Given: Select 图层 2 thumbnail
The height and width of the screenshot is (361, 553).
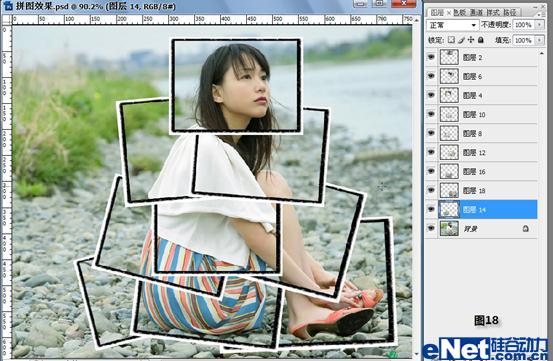Looking at the screenshot, I should 449,57.
